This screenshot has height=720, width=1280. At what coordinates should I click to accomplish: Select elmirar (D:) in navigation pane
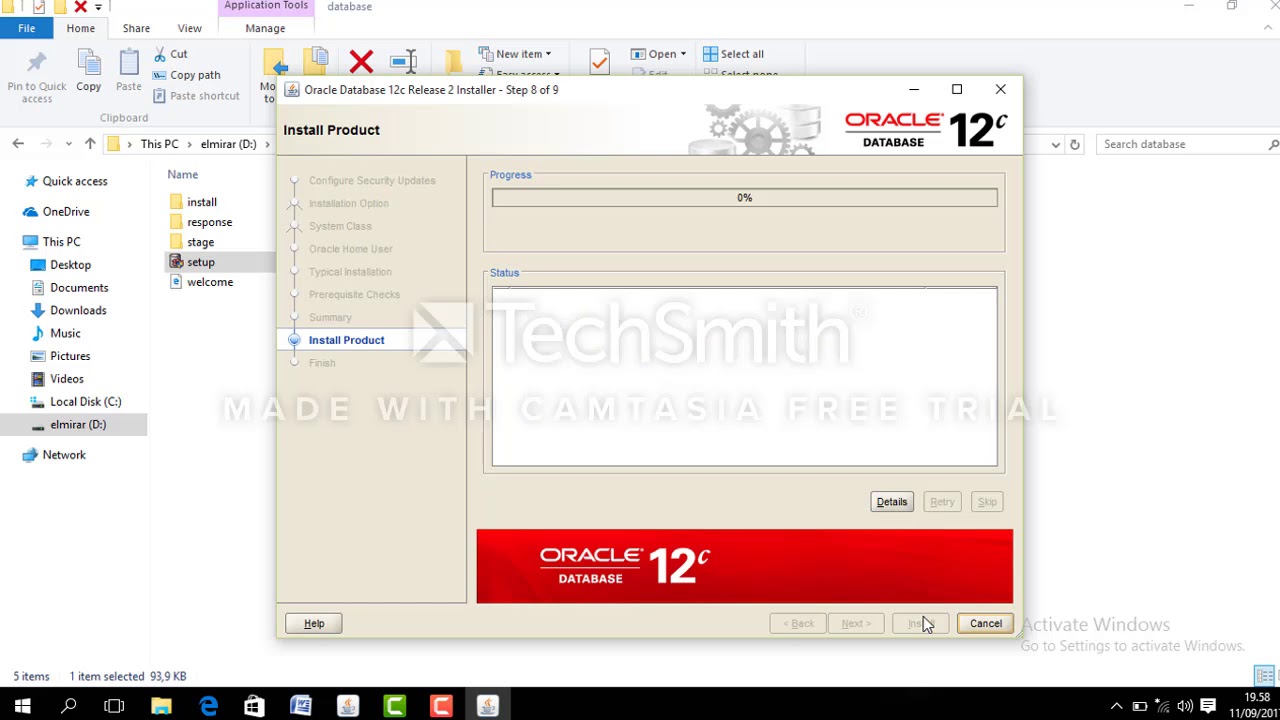click(x=78, y=424)
